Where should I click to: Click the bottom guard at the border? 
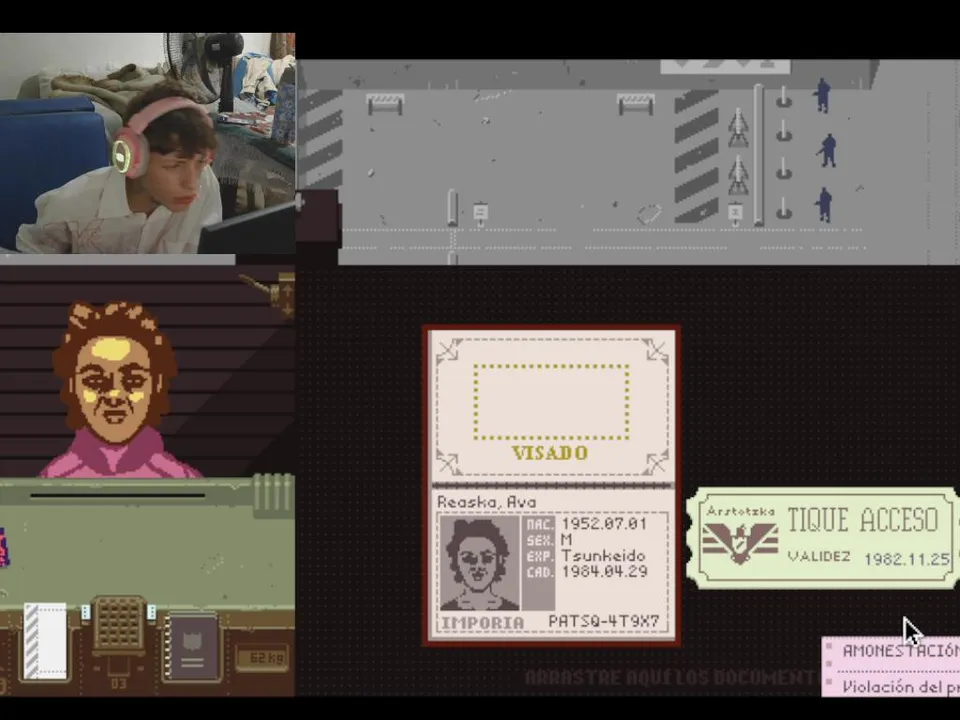(x=823, y=204)
